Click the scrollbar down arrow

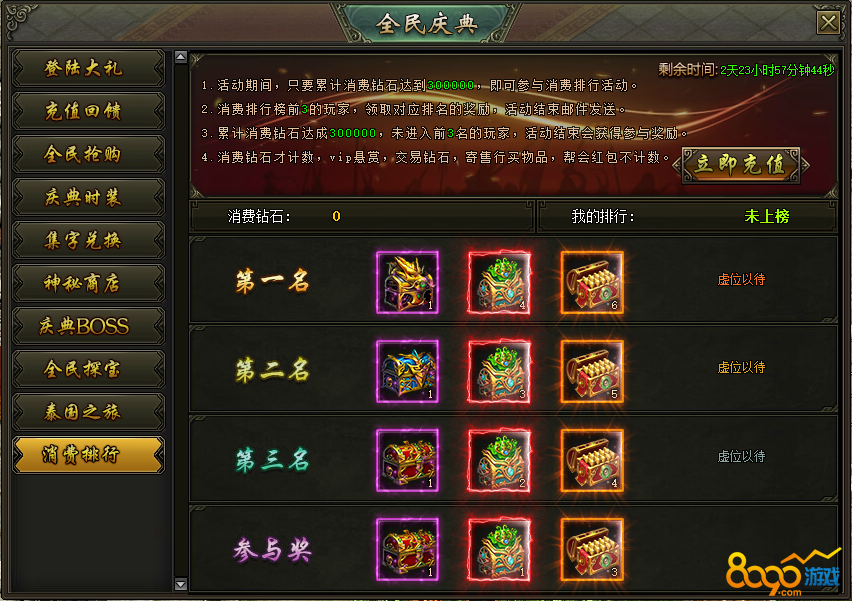[x=181, y=584]
